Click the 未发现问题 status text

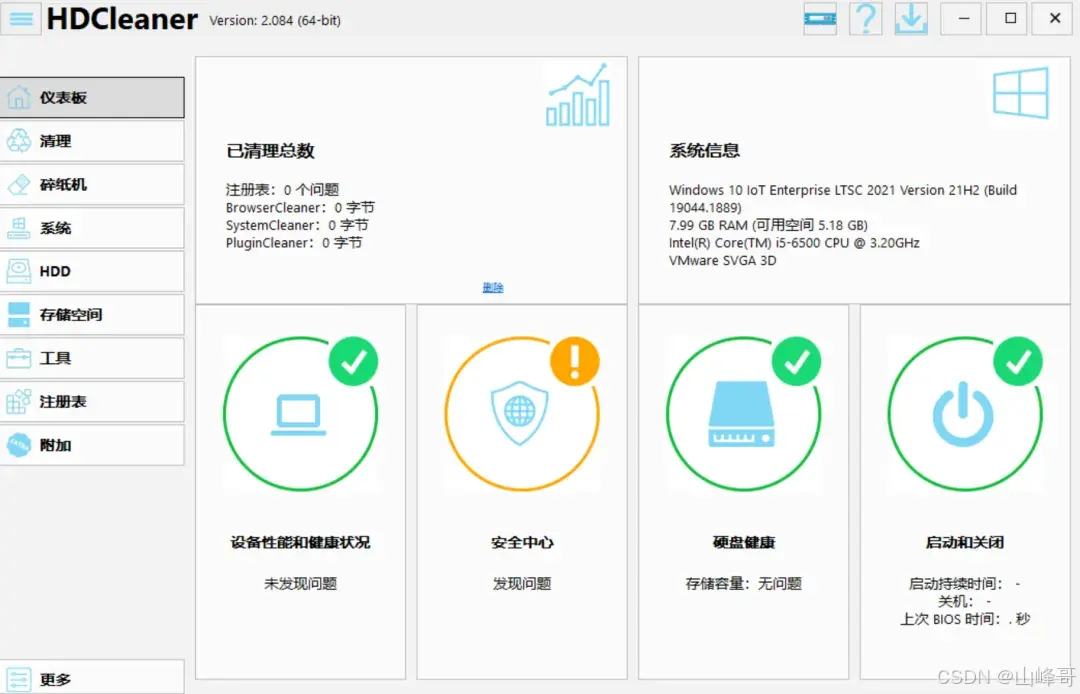click(x=300, y=584)
